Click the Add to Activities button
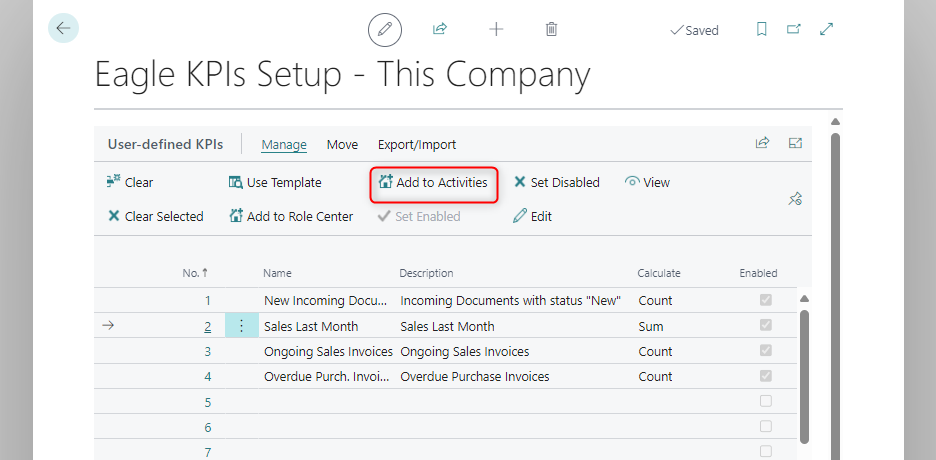The width and height of the screenshot is (936, 460). pyautogui.click(x=433, y=183)
